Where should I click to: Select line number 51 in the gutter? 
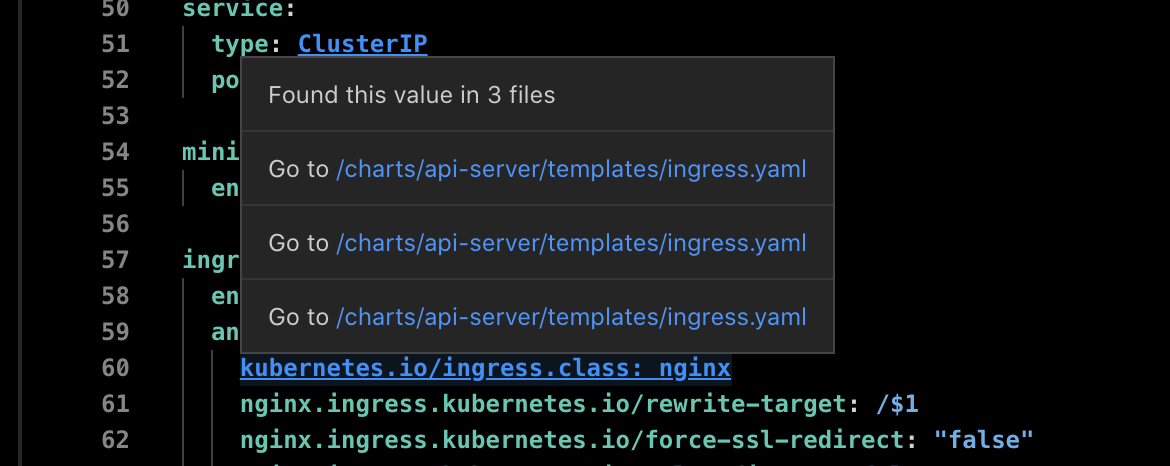point(115,44)
